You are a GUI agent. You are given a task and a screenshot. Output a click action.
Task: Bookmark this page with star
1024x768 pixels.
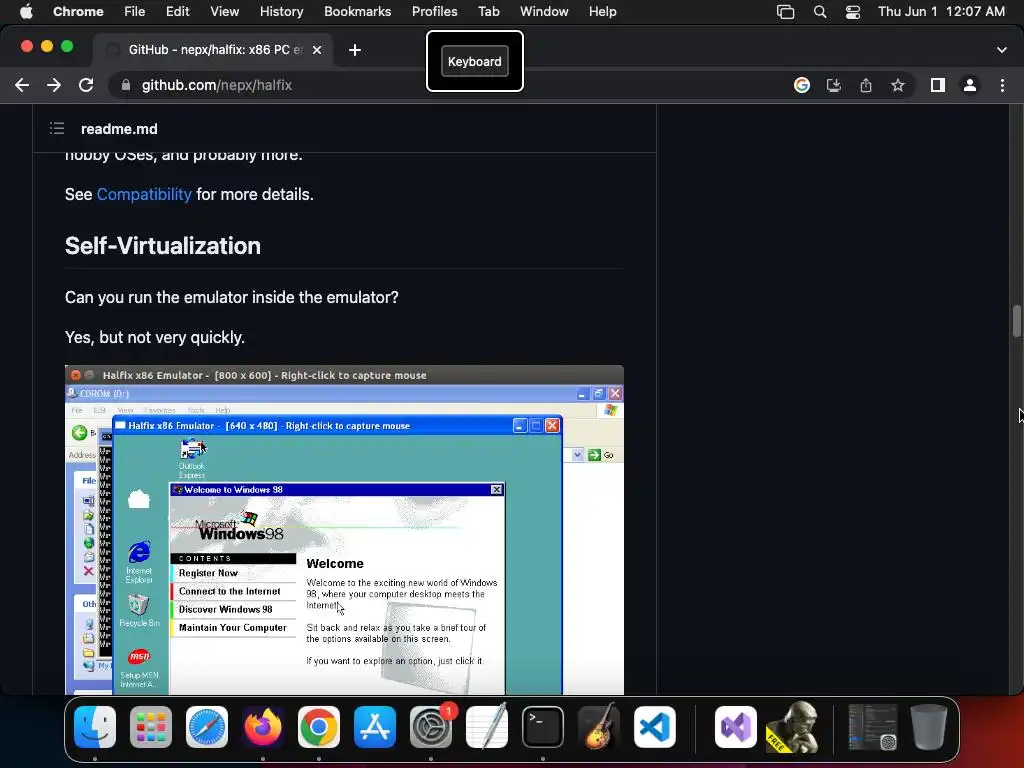898,85
